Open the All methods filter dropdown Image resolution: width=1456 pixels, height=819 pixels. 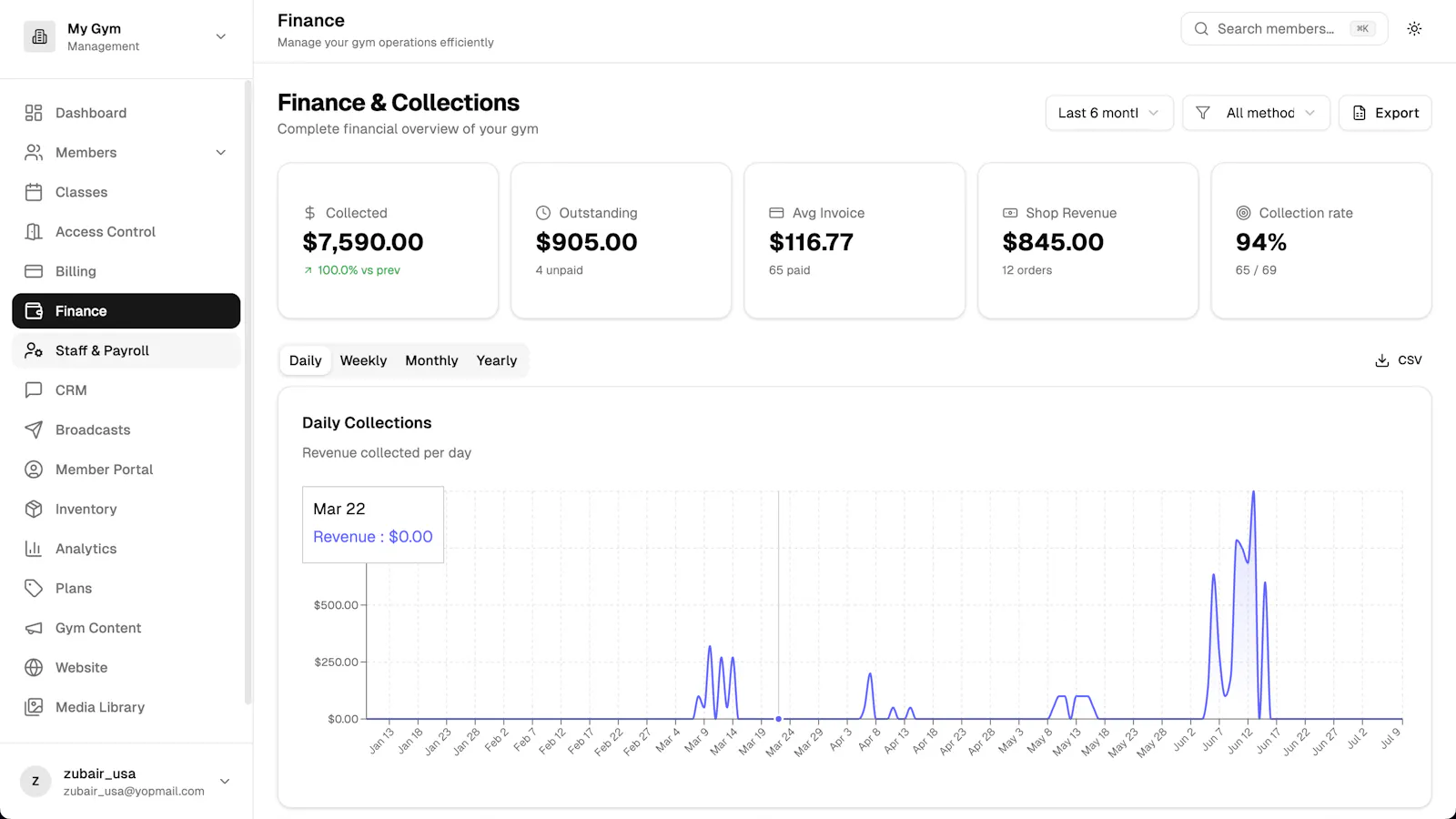pyautogui.click(x=1256, y=113)
